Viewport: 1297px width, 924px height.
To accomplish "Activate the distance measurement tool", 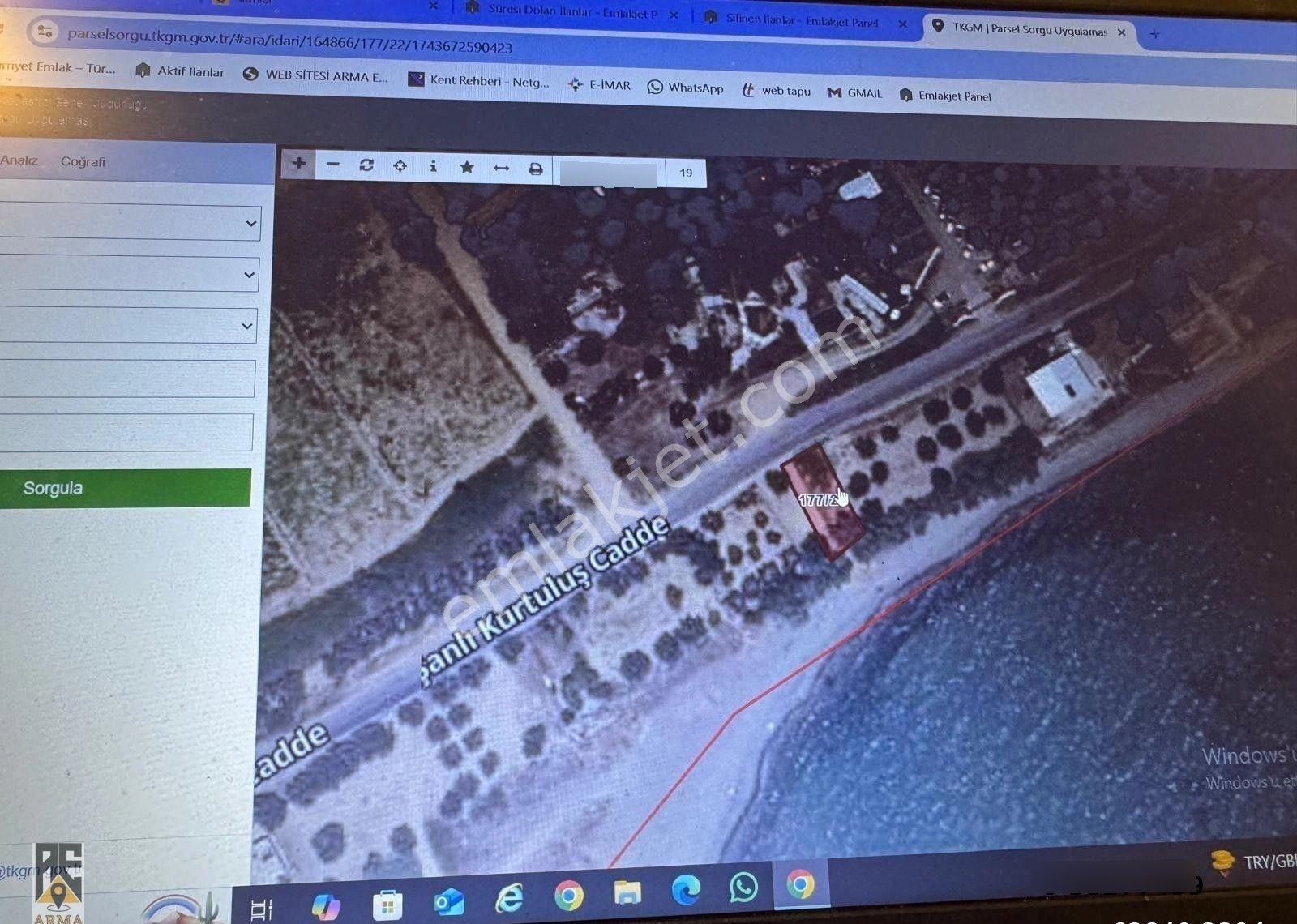I will 502,168.
